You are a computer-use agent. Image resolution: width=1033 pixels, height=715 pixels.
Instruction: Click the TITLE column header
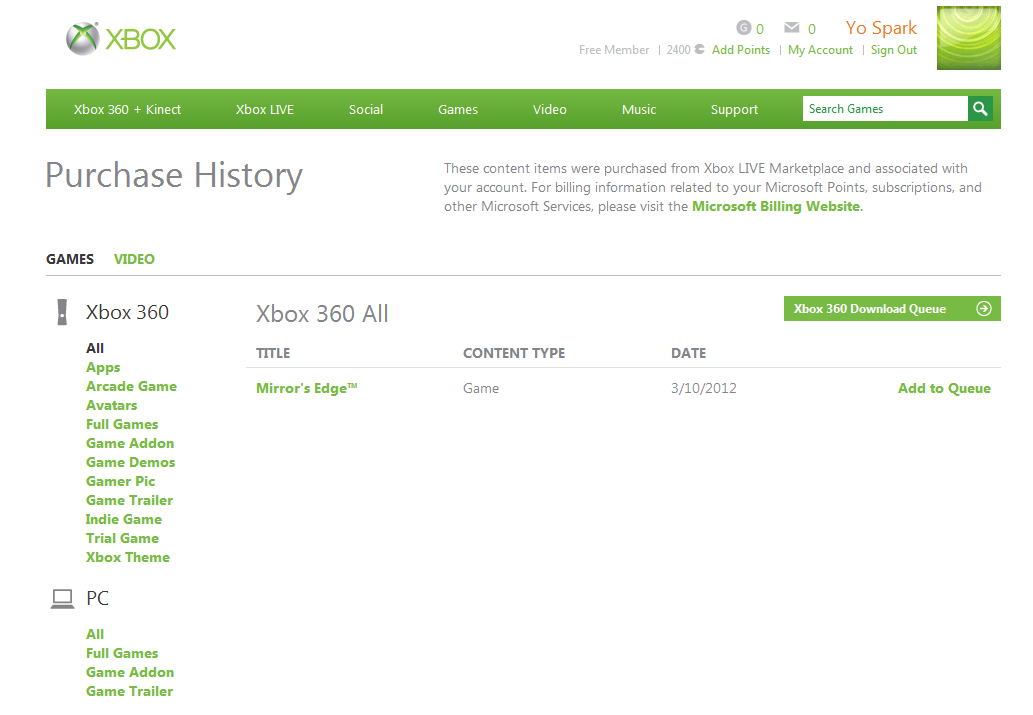pos(273,353)
